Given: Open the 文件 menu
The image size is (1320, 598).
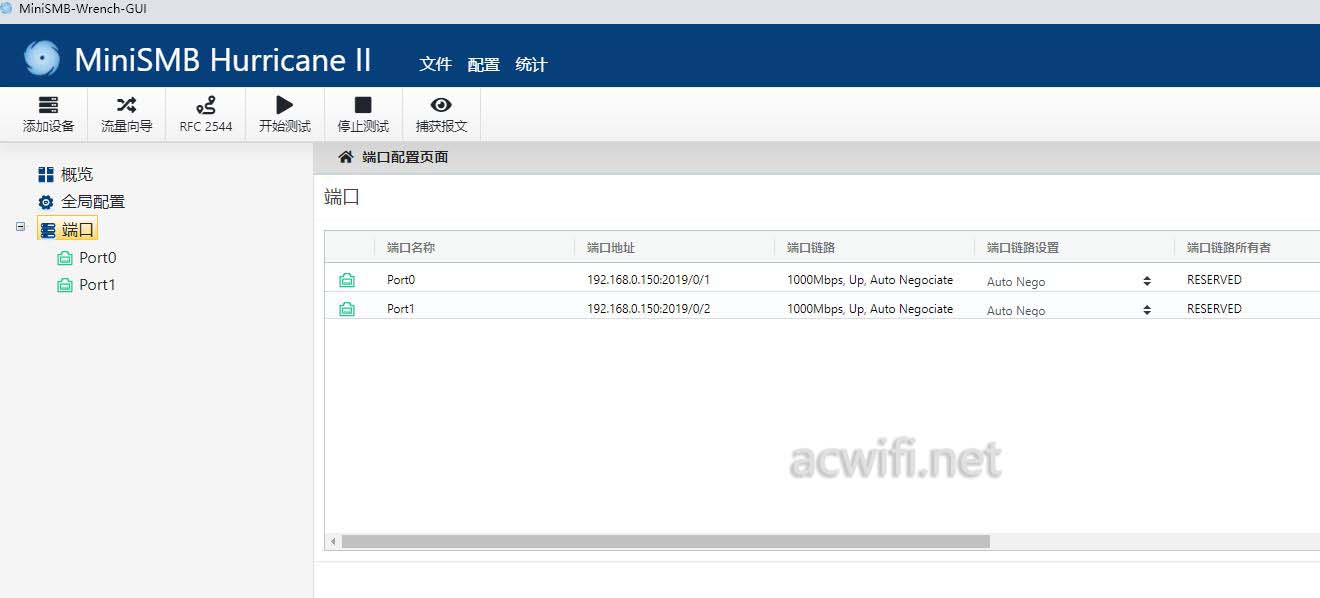Looking at the screenshot, I should point(436,64).
